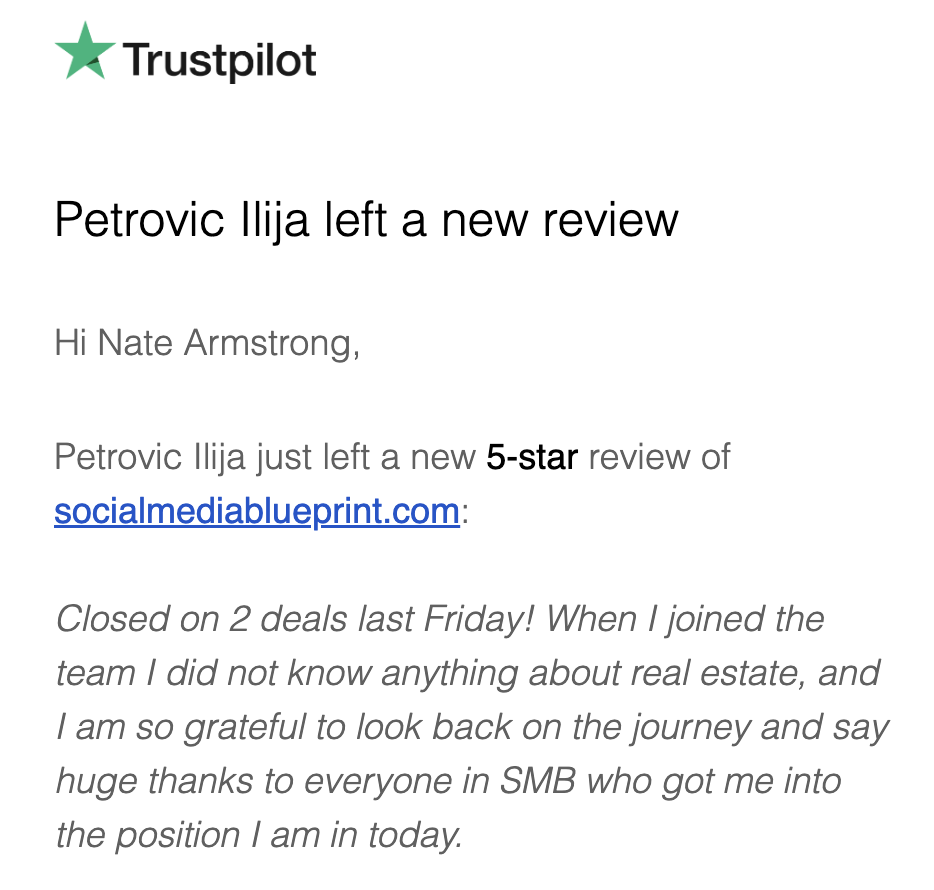Click the word 'Petrovic' in the heading
The image size is (934, 890).
tap(139, 220)
